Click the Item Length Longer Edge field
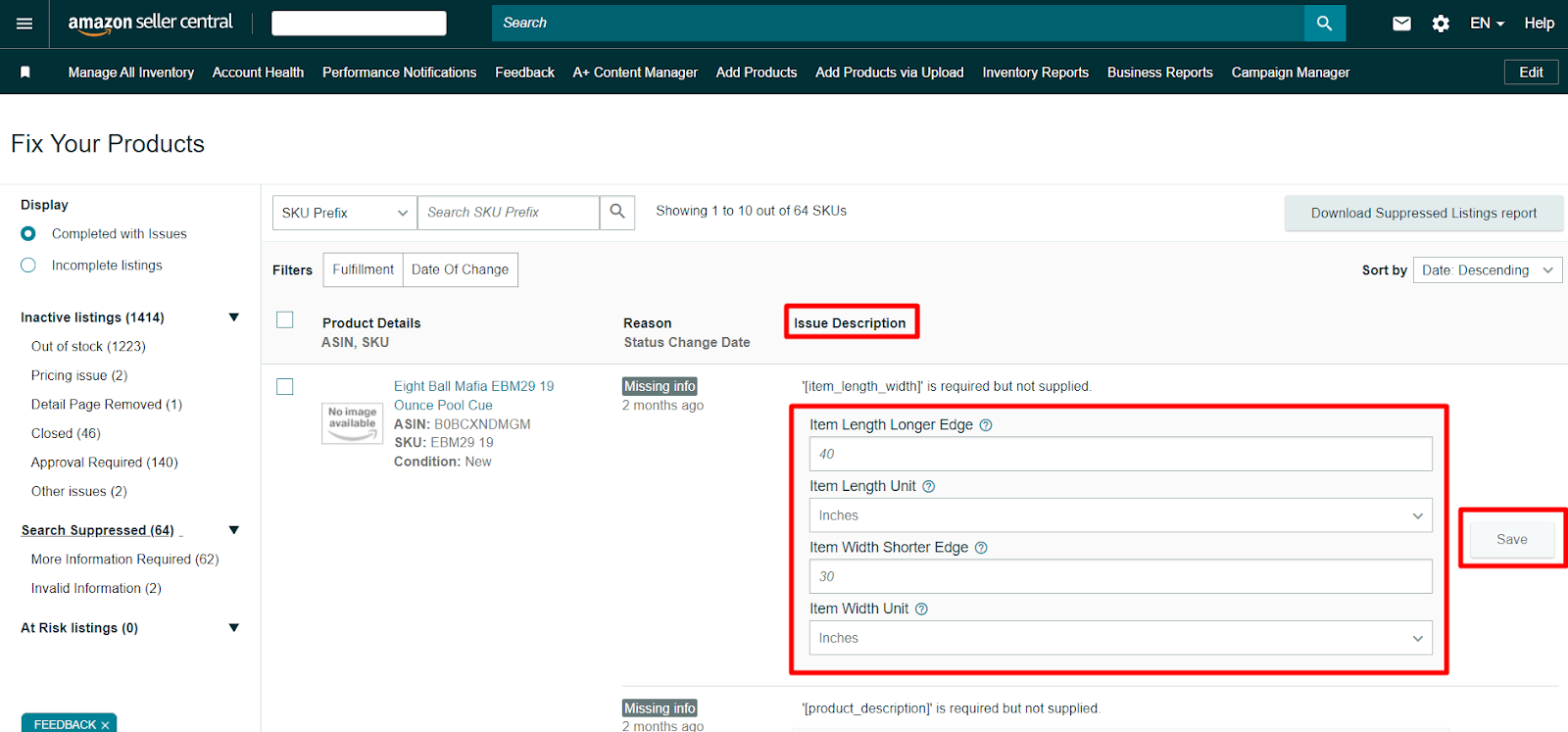 tap(1121, 454)
